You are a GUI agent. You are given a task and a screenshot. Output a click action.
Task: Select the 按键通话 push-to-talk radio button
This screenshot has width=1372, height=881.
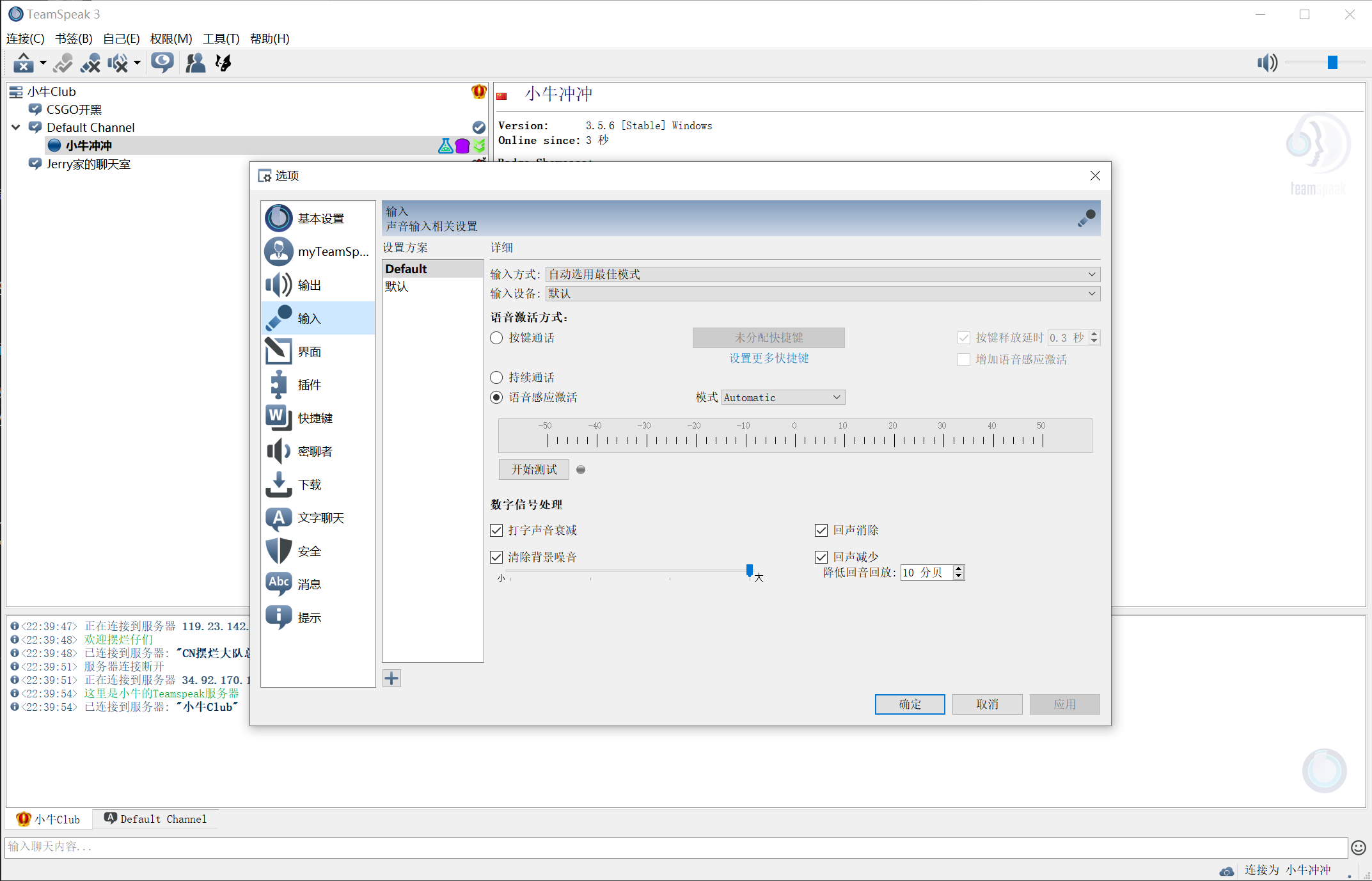[x=496, y=338]
